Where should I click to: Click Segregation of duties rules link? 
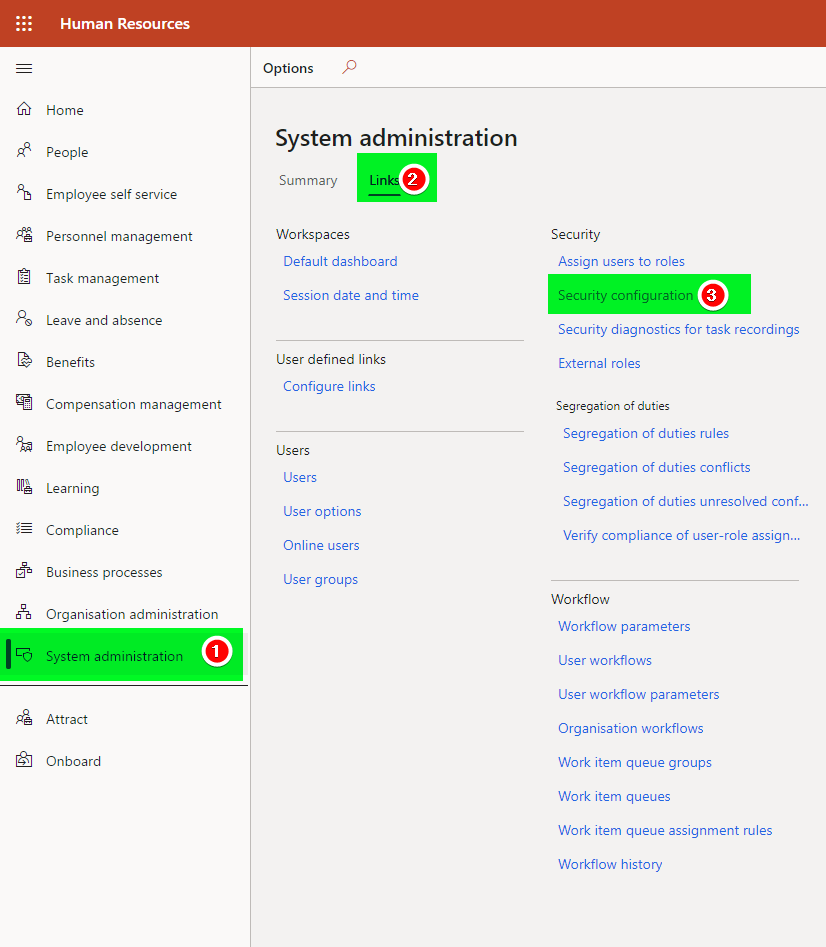645,434
